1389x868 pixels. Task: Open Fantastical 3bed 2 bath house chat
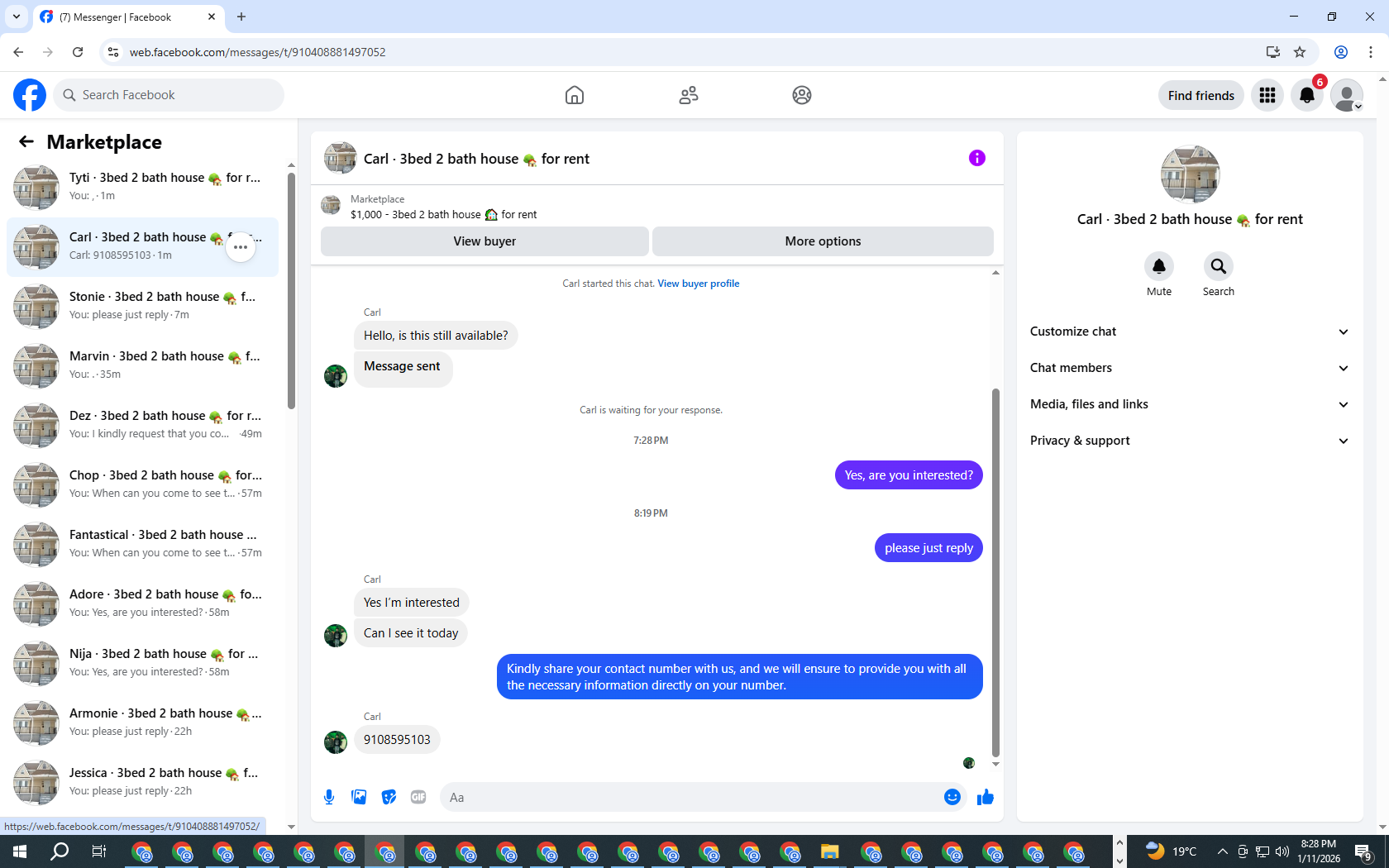pos(142,544)
